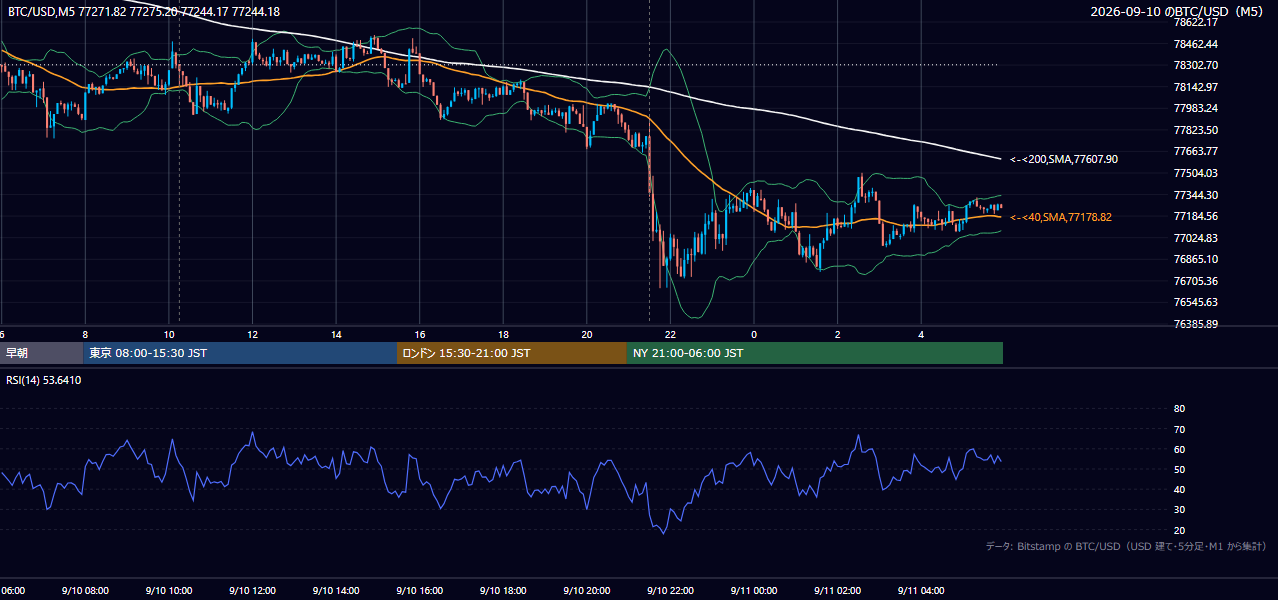Click RSI scale value 60
This screenshot has height=600, width=1278.
(1179, 449)
